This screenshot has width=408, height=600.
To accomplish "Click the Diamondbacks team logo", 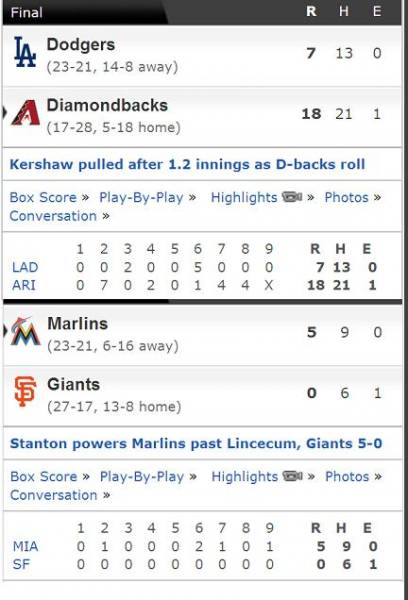I will pos(26,112).
